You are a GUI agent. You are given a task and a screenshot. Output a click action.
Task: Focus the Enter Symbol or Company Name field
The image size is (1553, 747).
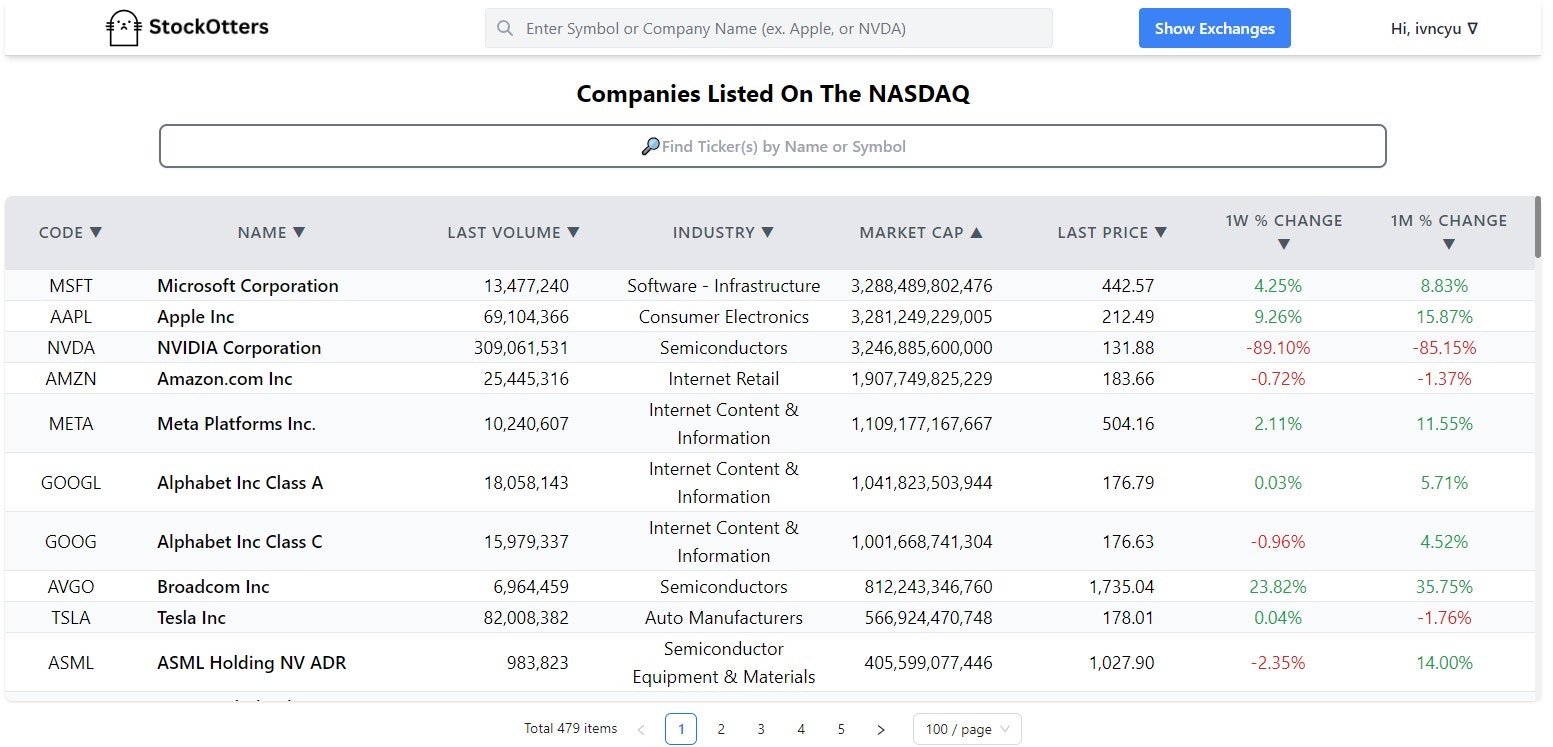point(768,28)
